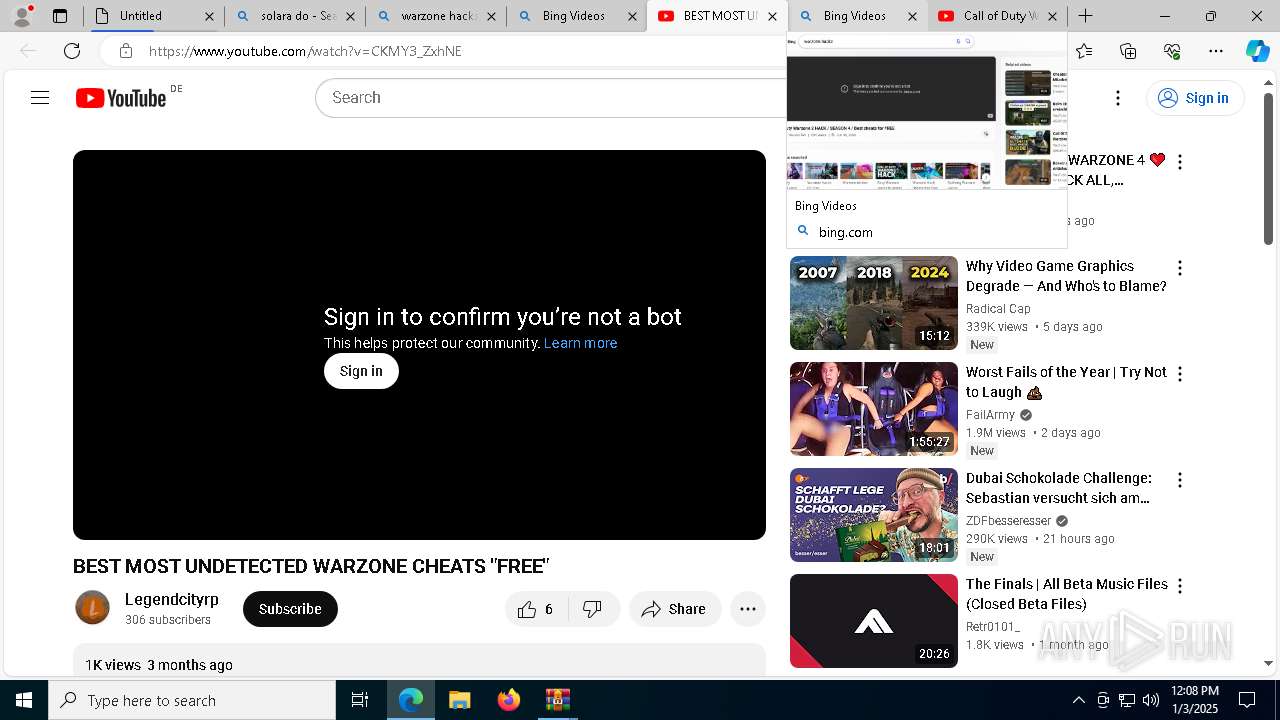Open Video Game Graphics Degrade thumbnail
1280x720 pixels.
pos(874,303)
